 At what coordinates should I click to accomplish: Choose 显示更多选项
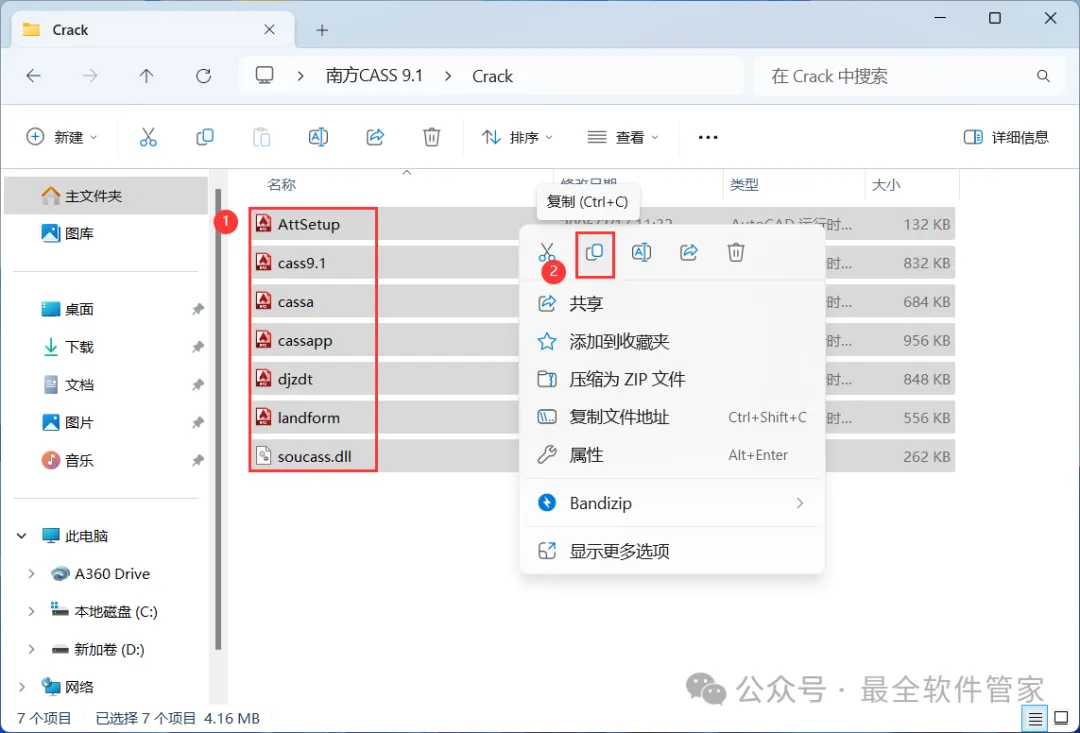click(x=672, y=551)
